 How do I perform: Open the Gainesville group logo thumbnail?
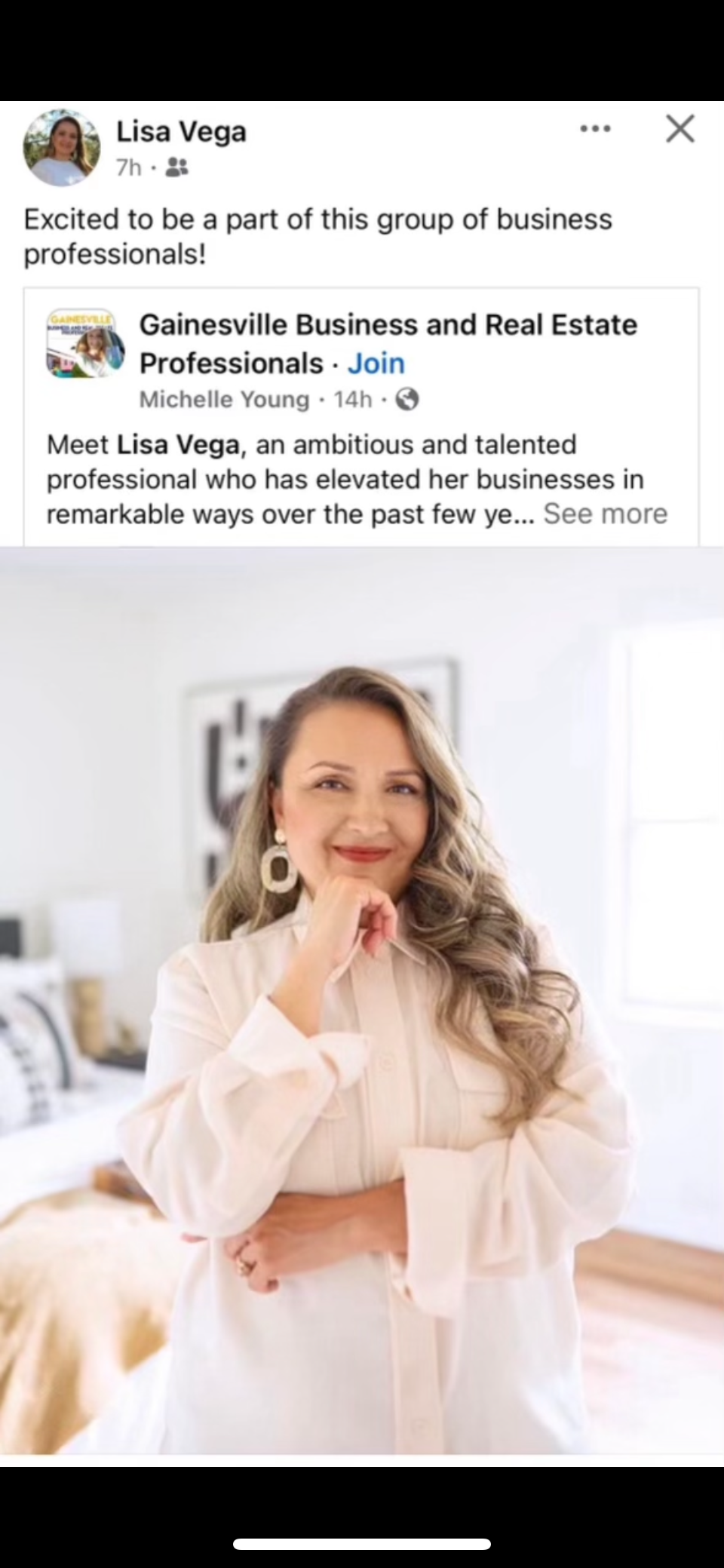(x=86, y=344)
